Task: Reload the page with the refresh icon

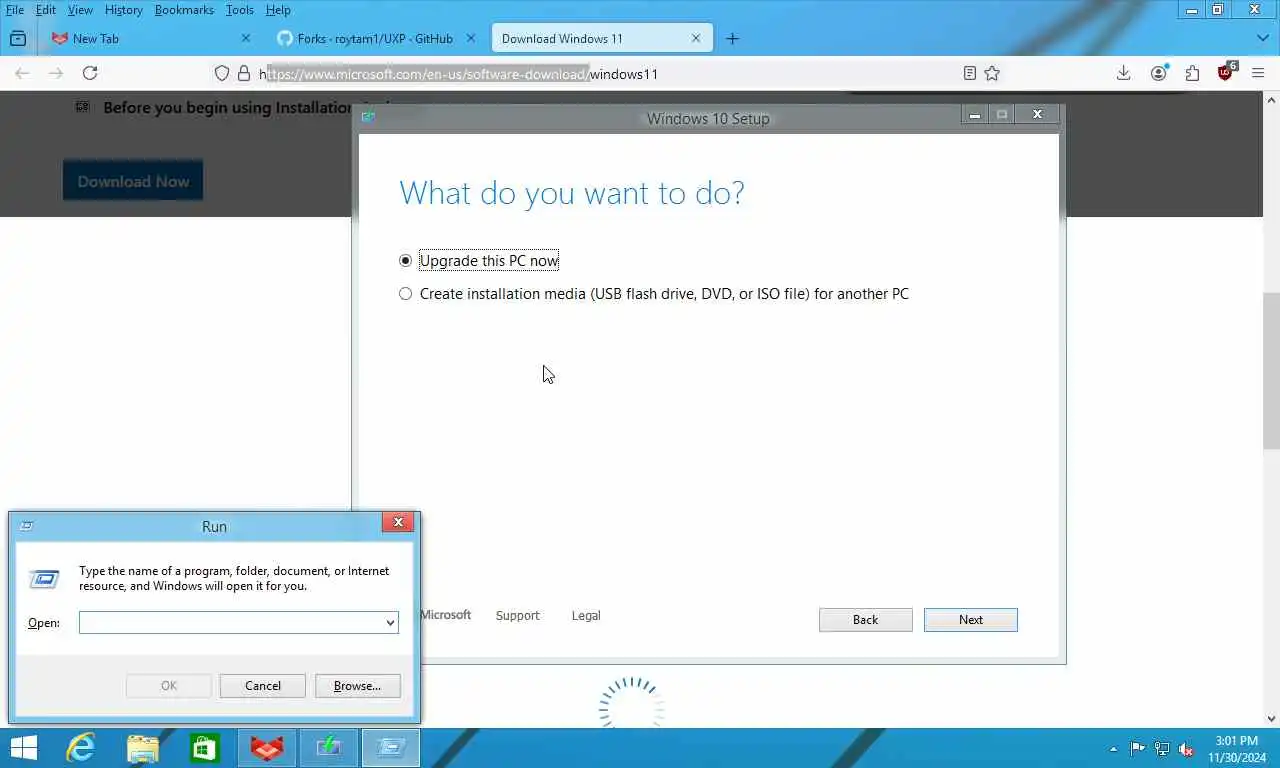Action: tap(90, 73)
